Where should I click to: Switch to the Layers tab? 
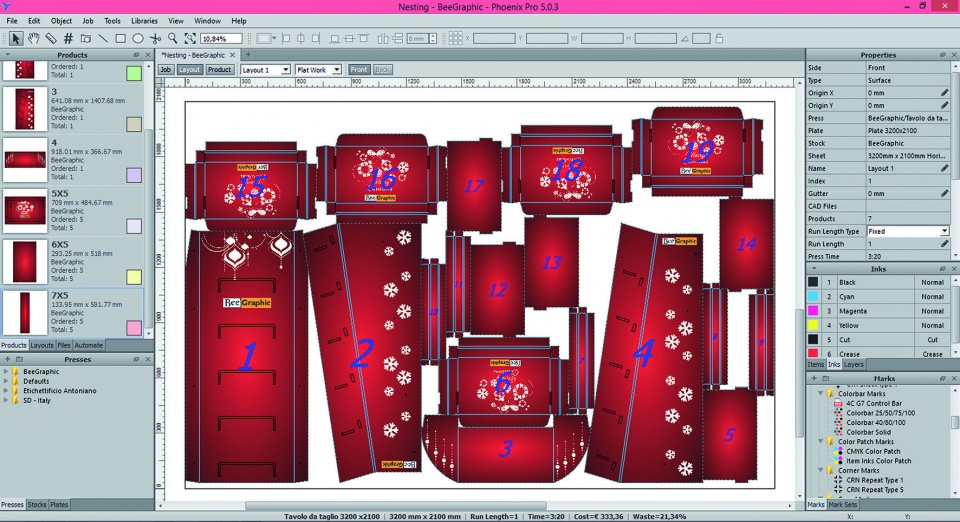tap(854, 364)
